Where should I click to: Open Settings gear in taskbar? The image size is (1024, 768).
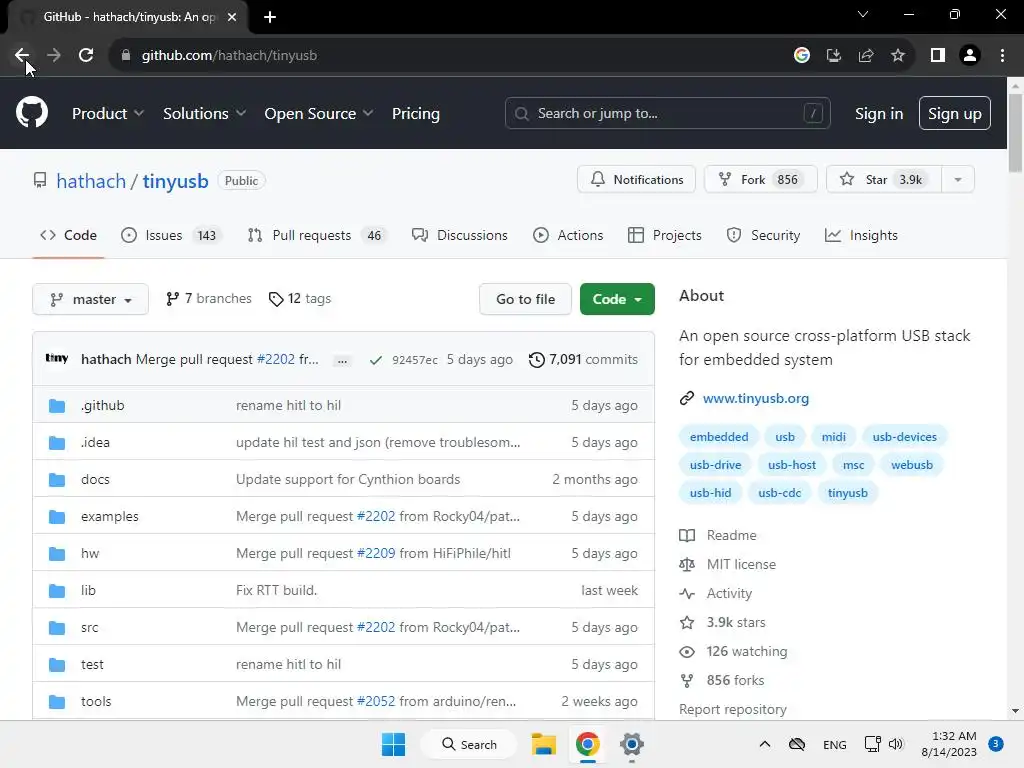coord(632,744)
